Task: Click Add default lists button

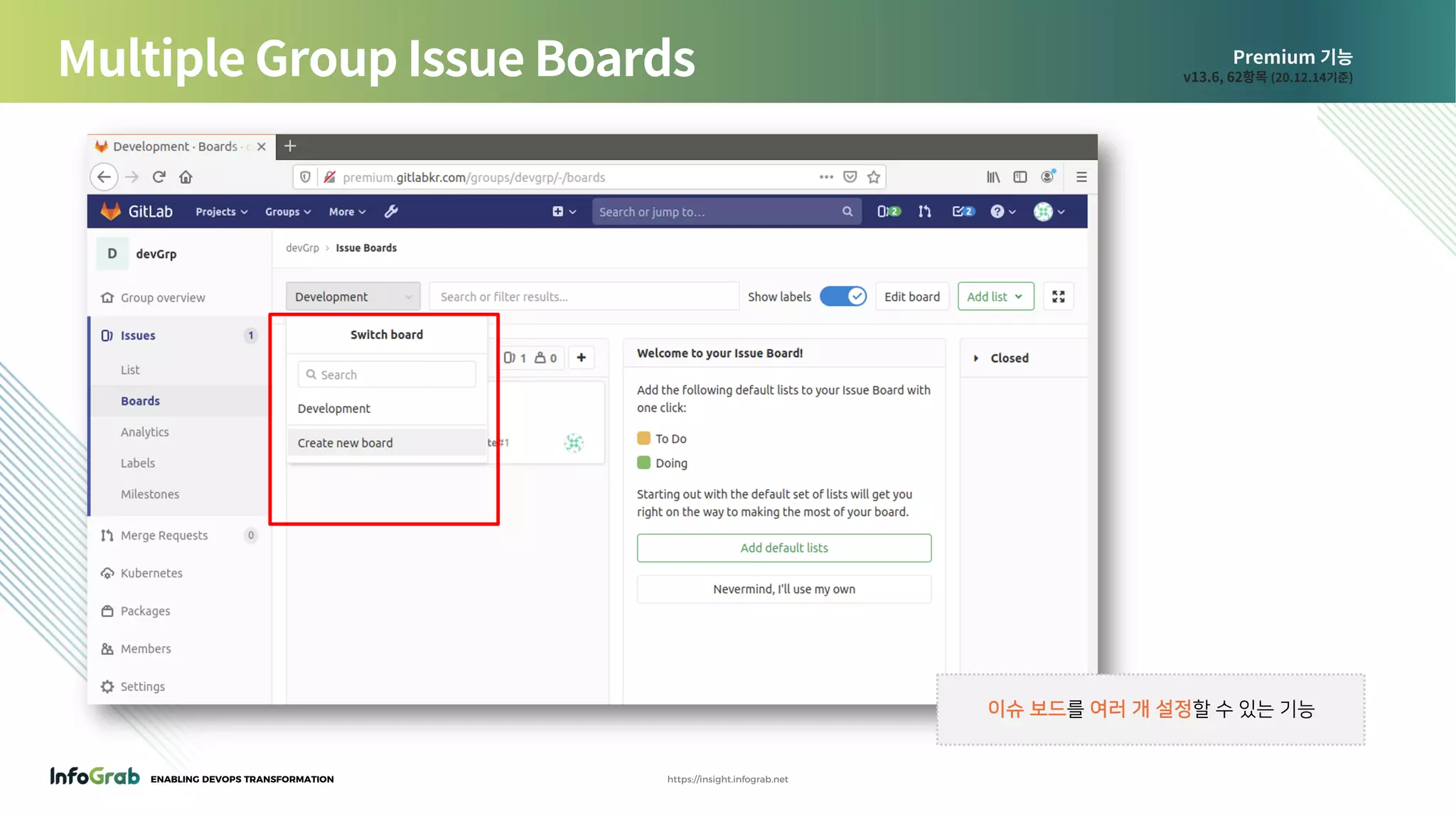Action: point(784,548)
